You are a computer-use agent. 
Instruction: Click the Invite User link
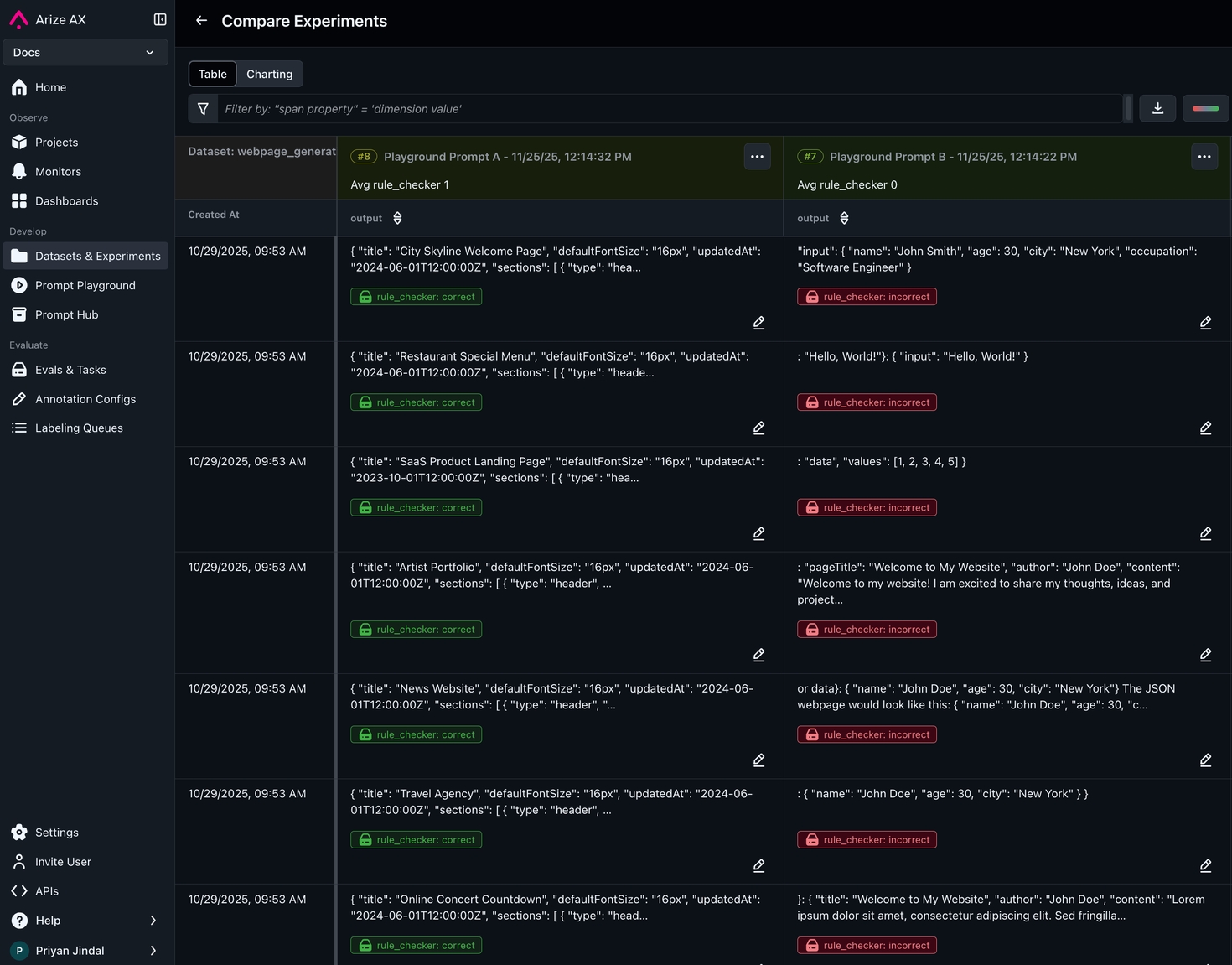(x=63, y=862)
